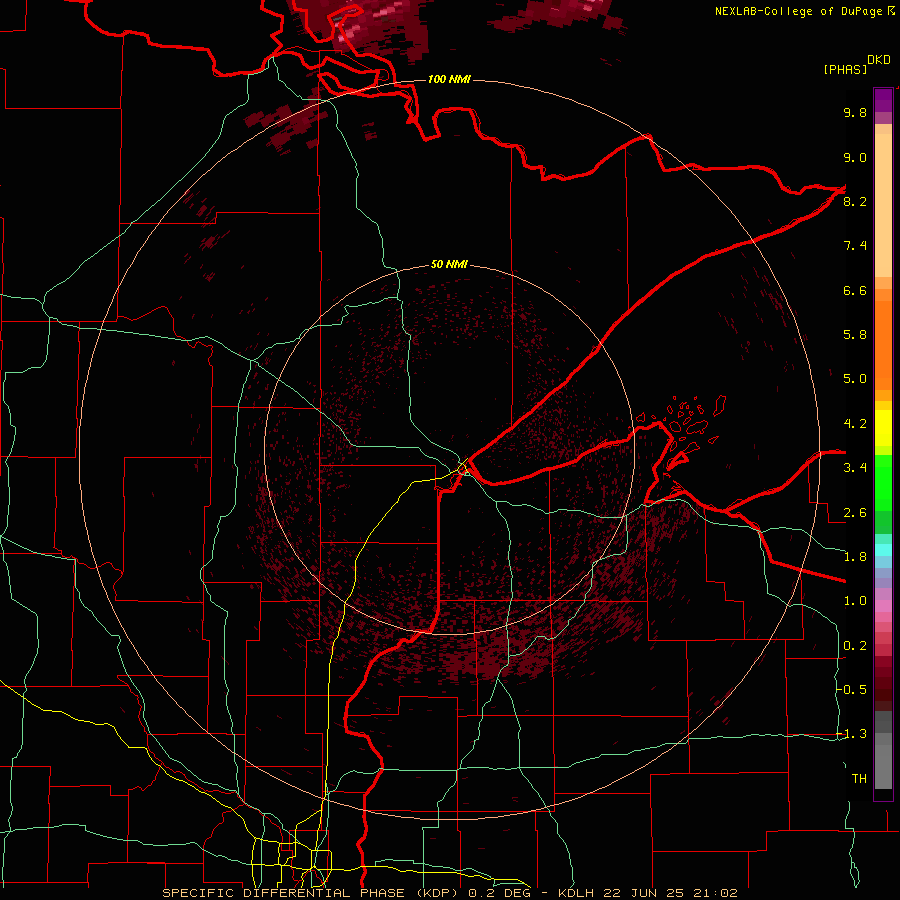Click the -1.3 scale value

(852, 734)
